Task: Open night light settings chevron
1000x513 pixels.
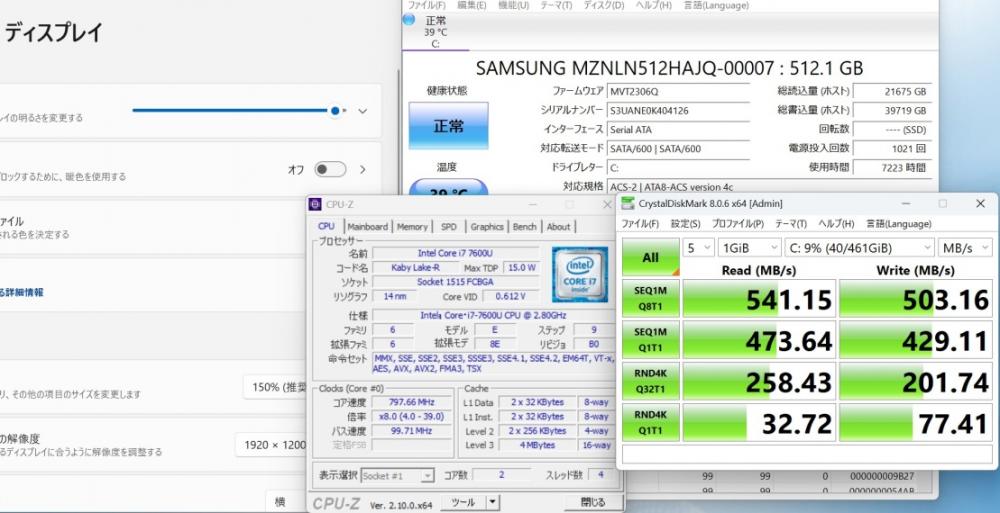Action: click(x=363, y=170)
